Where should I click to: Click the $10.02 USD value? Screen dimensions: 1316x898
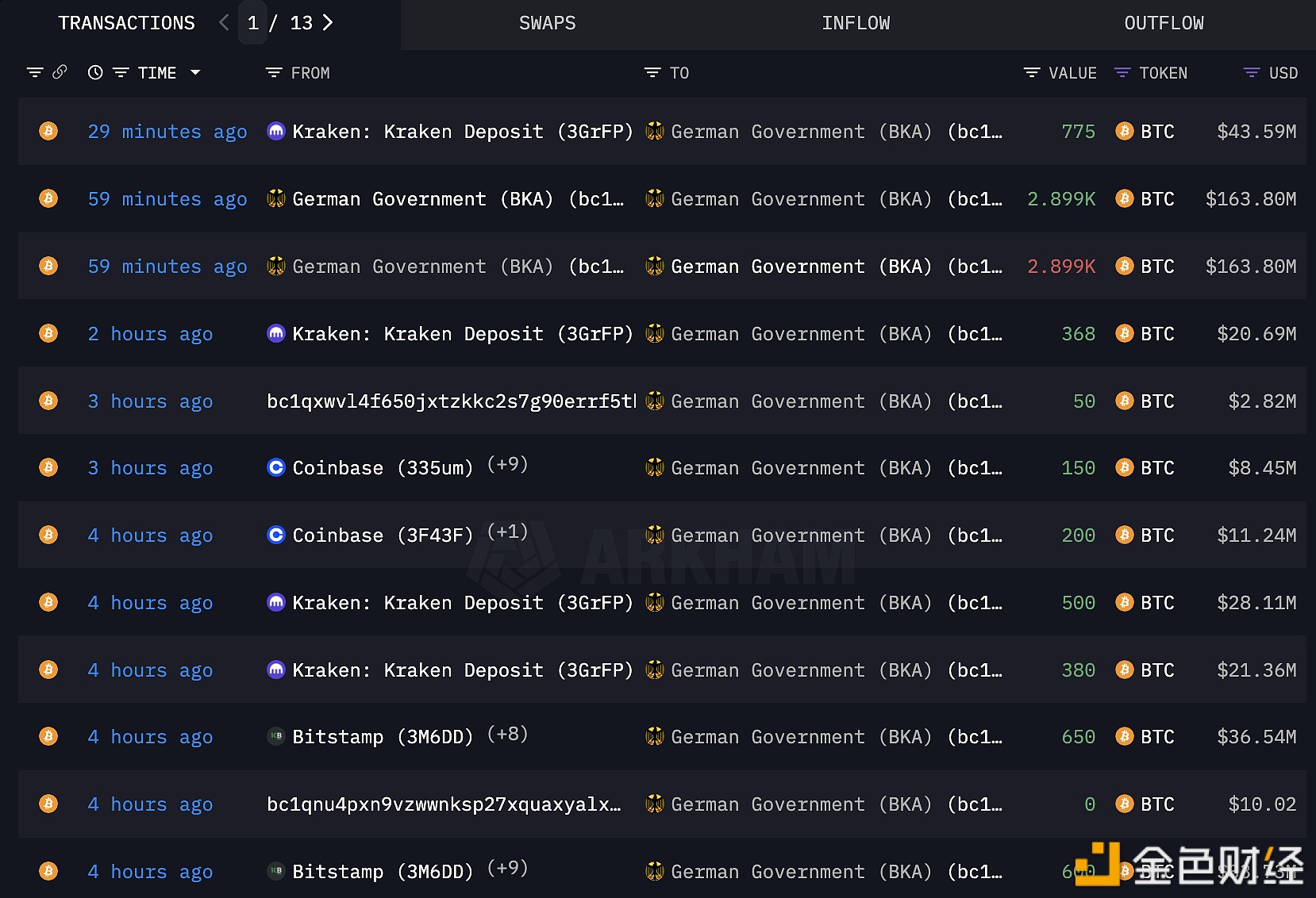point(1262,804)
